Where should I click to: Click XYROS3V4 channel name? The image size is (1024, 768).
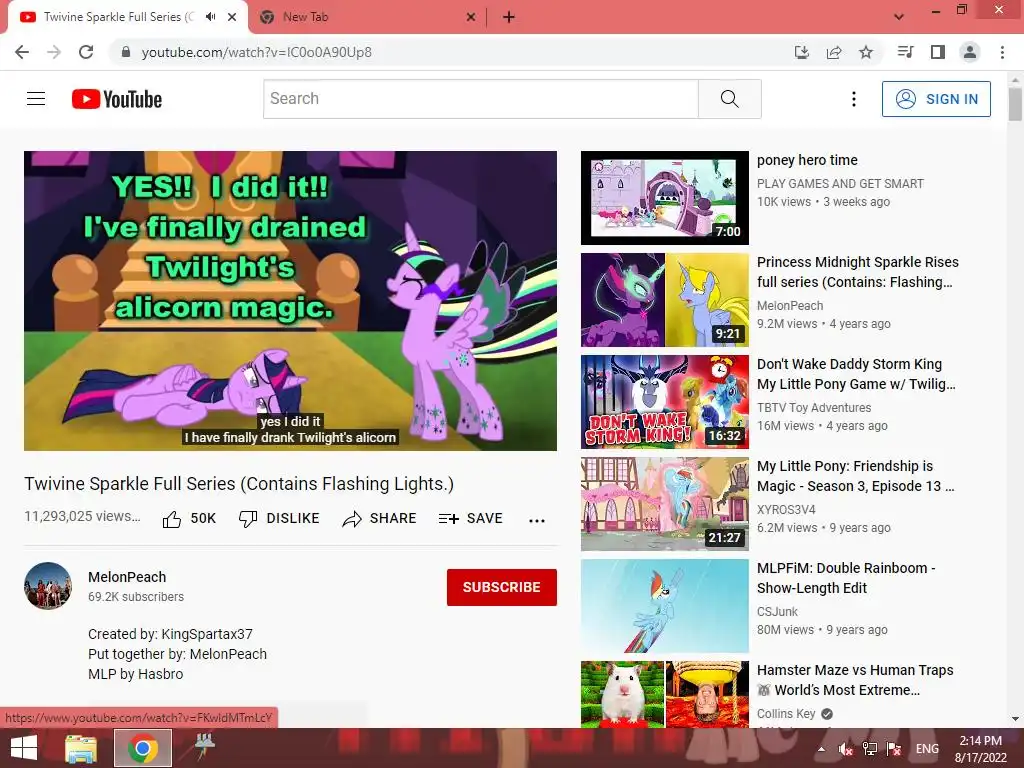coord(786,509)
